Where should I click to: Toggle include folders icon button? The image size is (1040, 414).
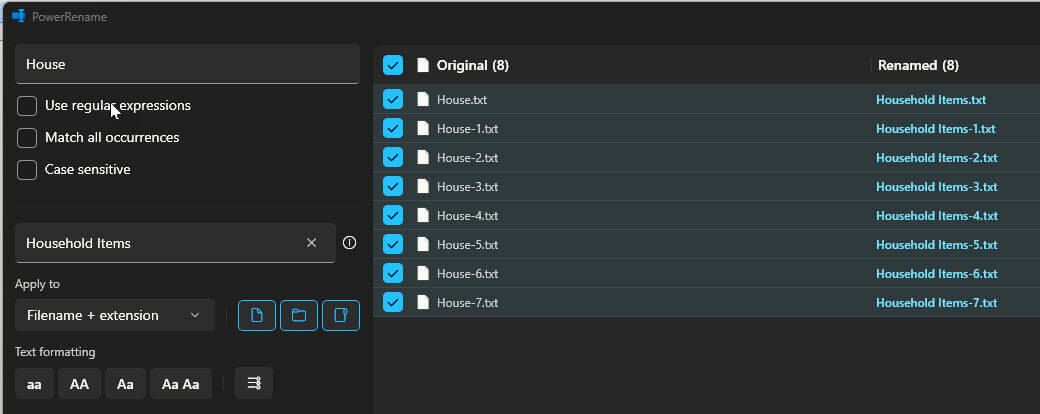pos(299,315)
